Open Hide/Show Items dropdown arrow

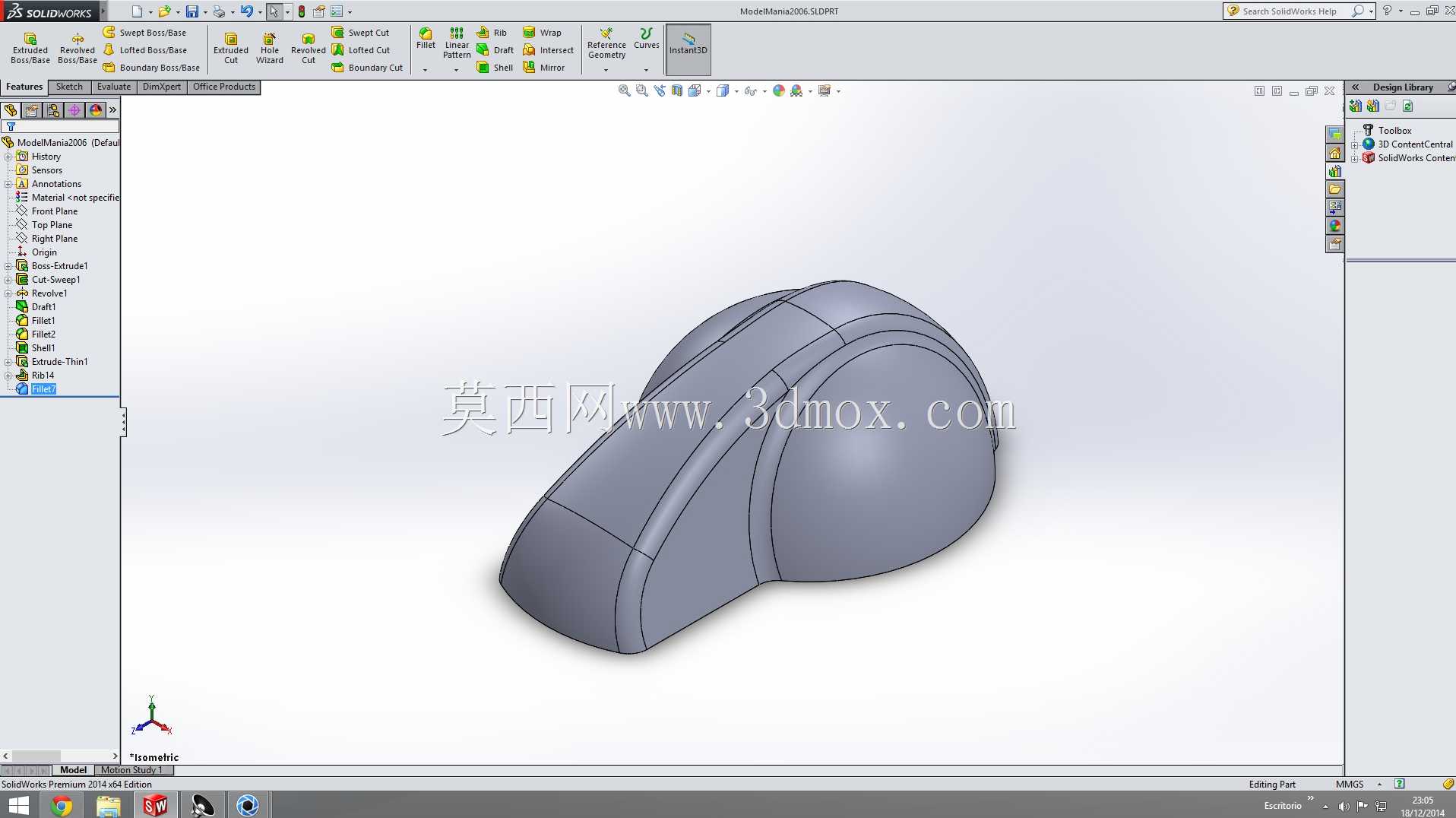764,91
